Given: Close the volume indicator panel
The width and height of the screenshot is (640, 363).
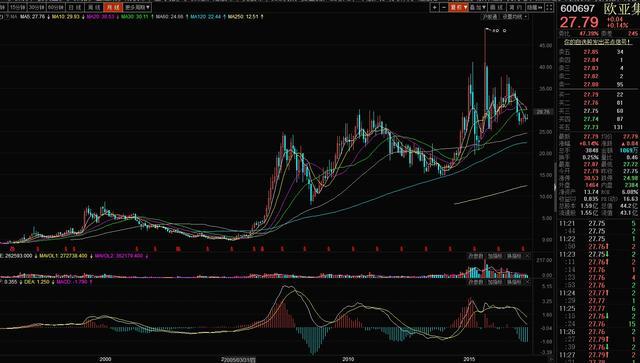Looking at the screenshot, I should coord(527,256).
